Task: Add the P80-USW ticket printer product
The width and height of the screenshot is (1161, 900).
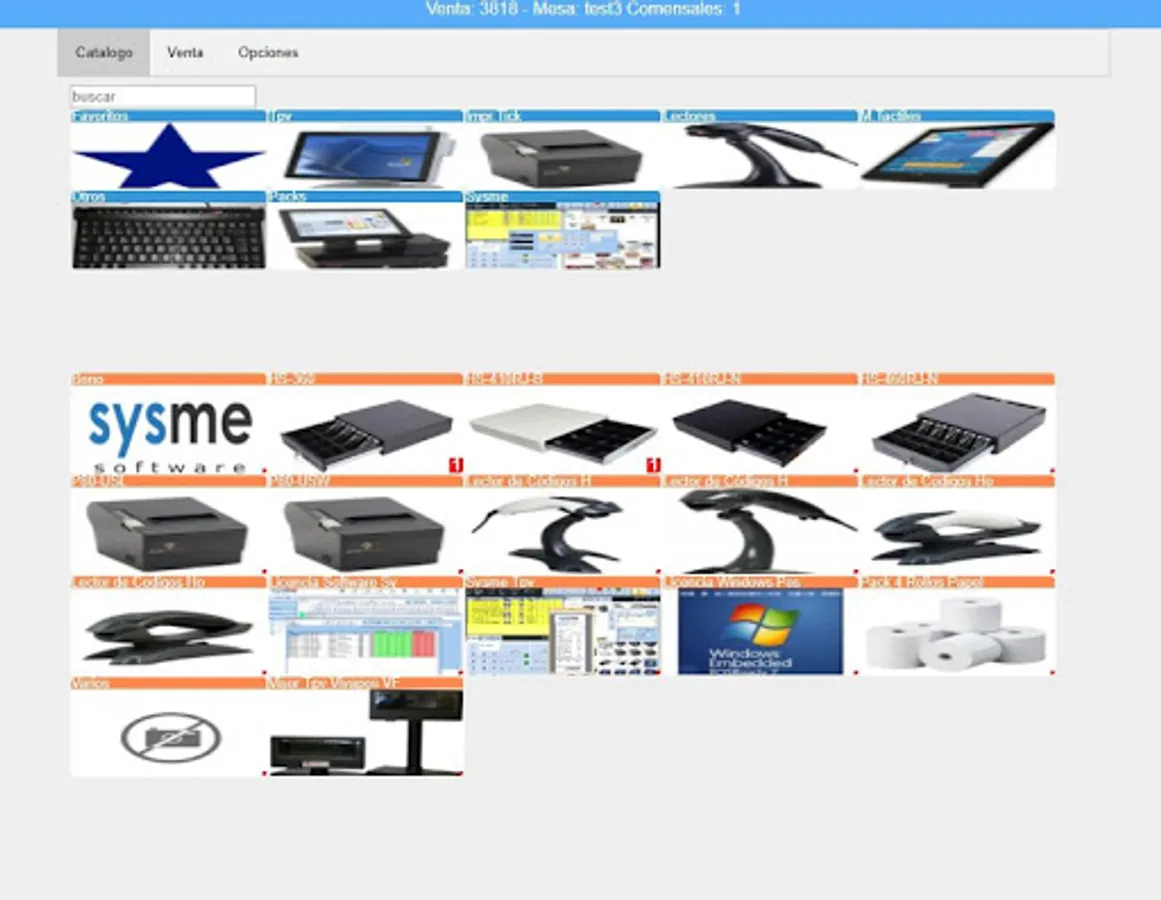Action: coord(366,525)
